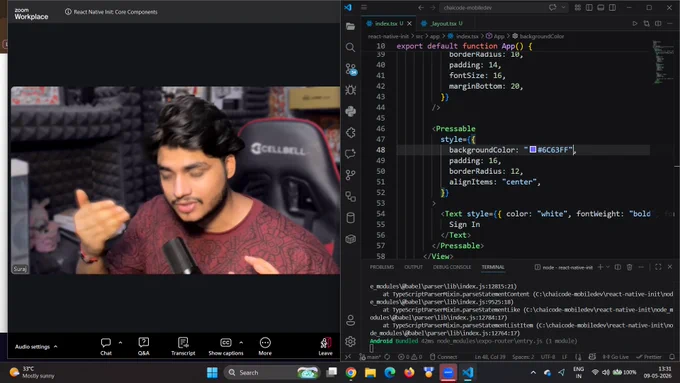Open the Git Graph branch icon in activity bar
Viewport: 680px width, 383px height.
350,175
